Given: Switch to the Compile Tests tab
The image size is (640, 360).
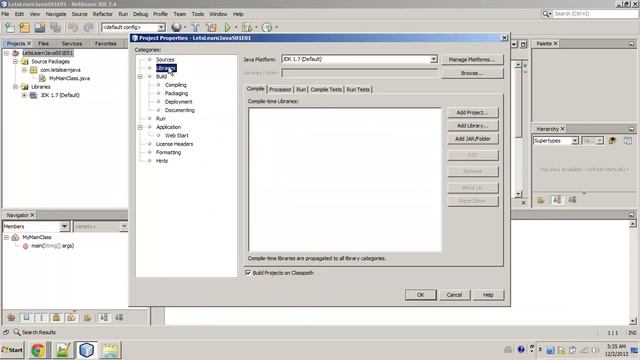Looking at the screenshot, I should 326,89.
